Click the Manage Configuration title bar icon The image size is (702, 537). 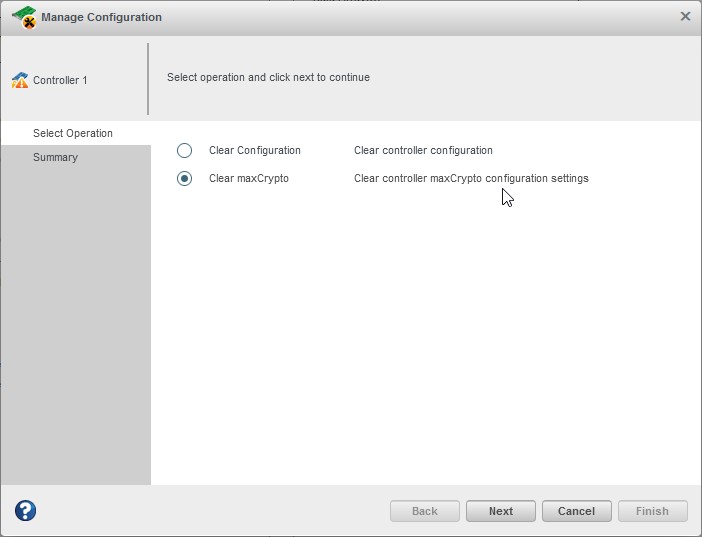[x=24, y=16]
